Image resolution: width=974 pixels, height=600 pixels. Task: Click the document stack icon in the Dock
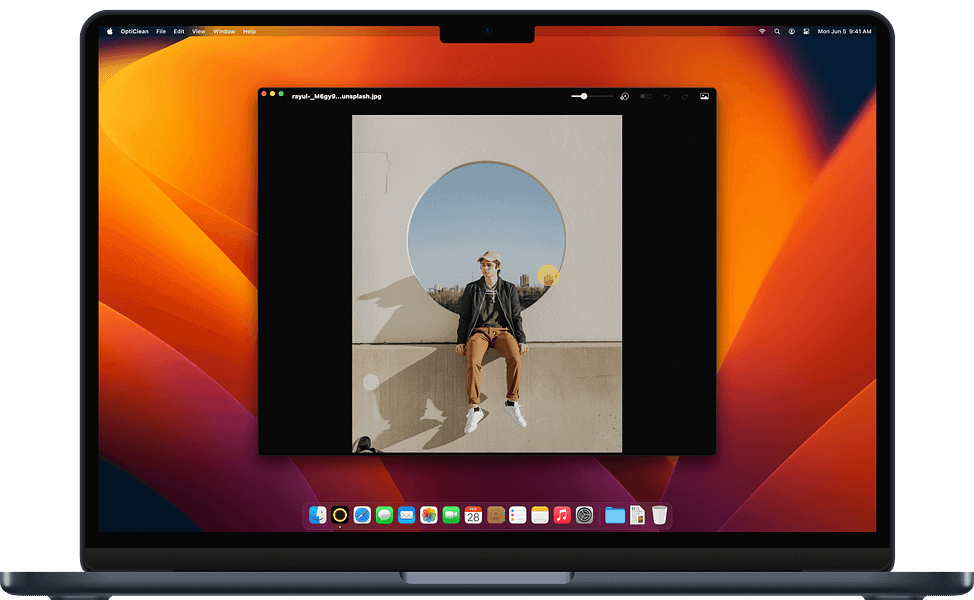pos(637,515)
